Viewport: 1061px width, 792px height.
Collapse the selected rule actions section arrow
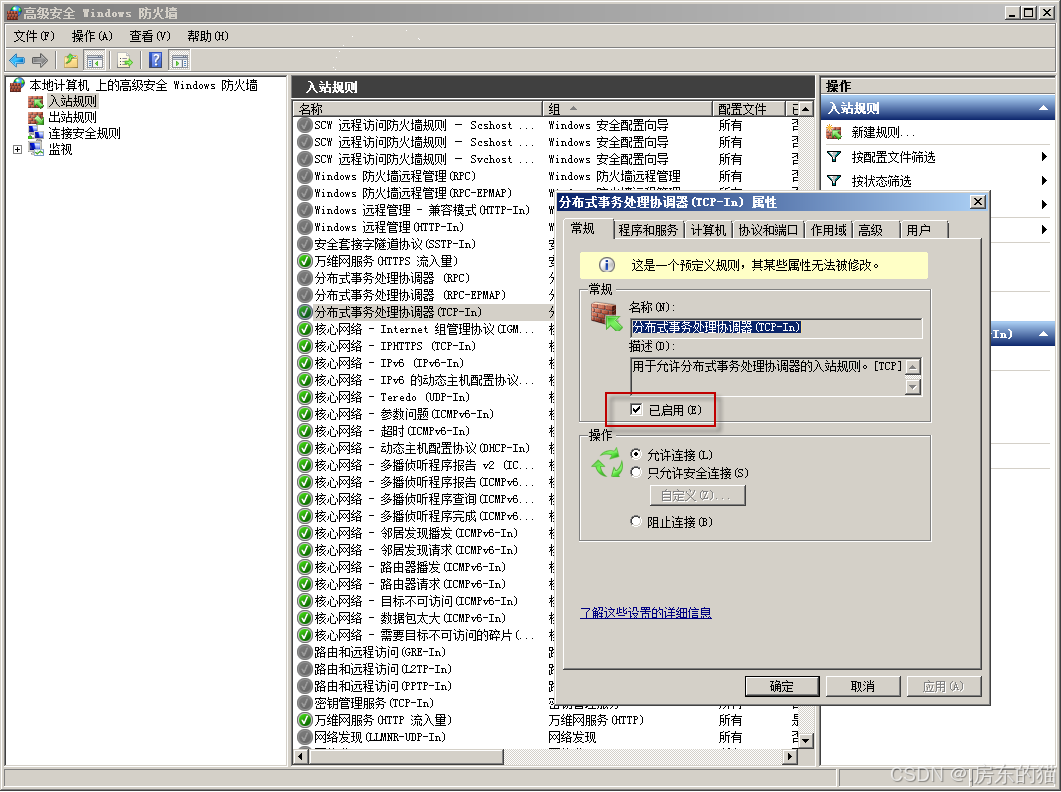click(x=1043, y=334)
